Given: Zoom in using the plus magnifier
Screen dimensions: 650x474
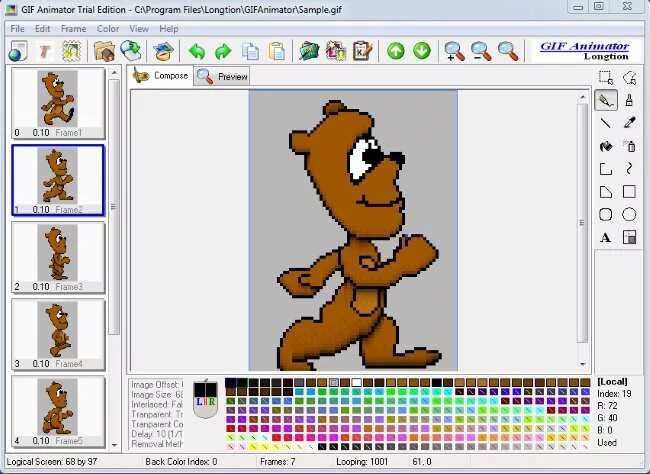Looking at the screenshot, I should coord(454,51).
